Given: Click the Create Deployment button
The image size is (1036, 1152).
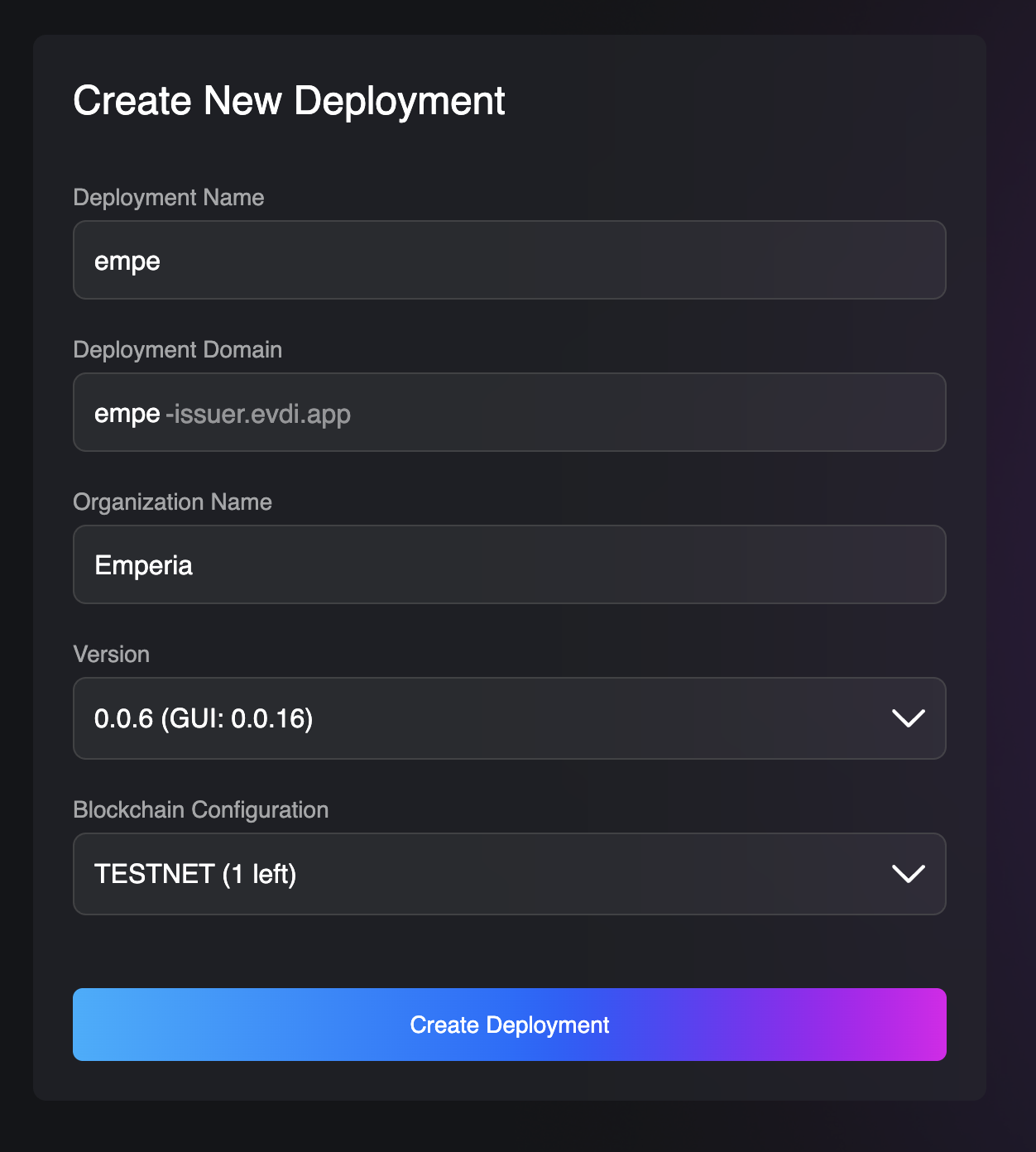Looking at the screenshot, I should tap(510, 1025).
